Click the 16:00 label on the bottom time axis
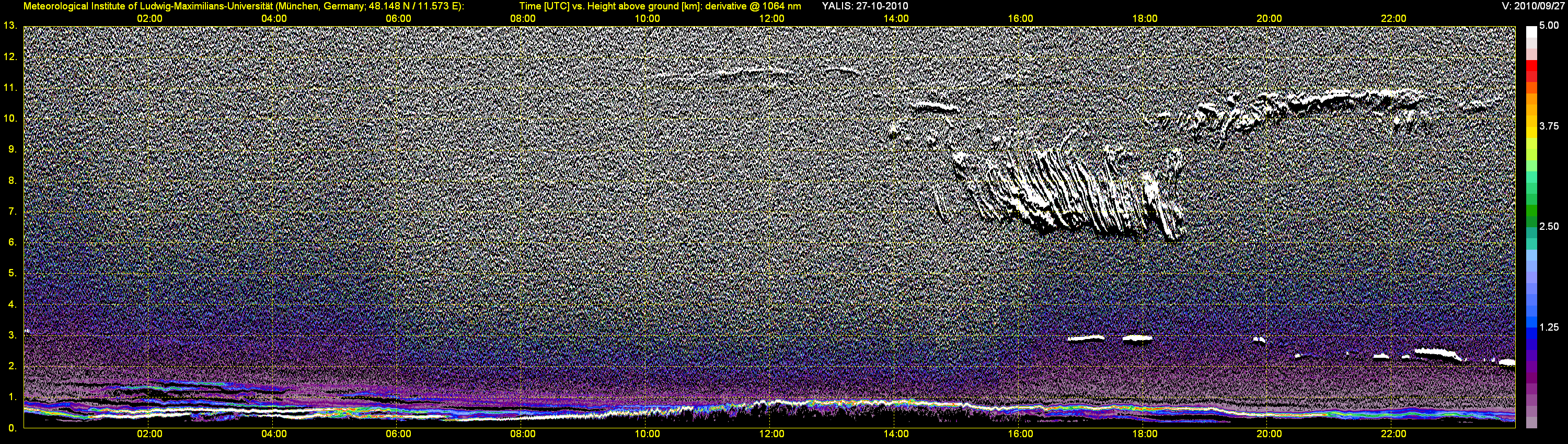 [1020, 434]
